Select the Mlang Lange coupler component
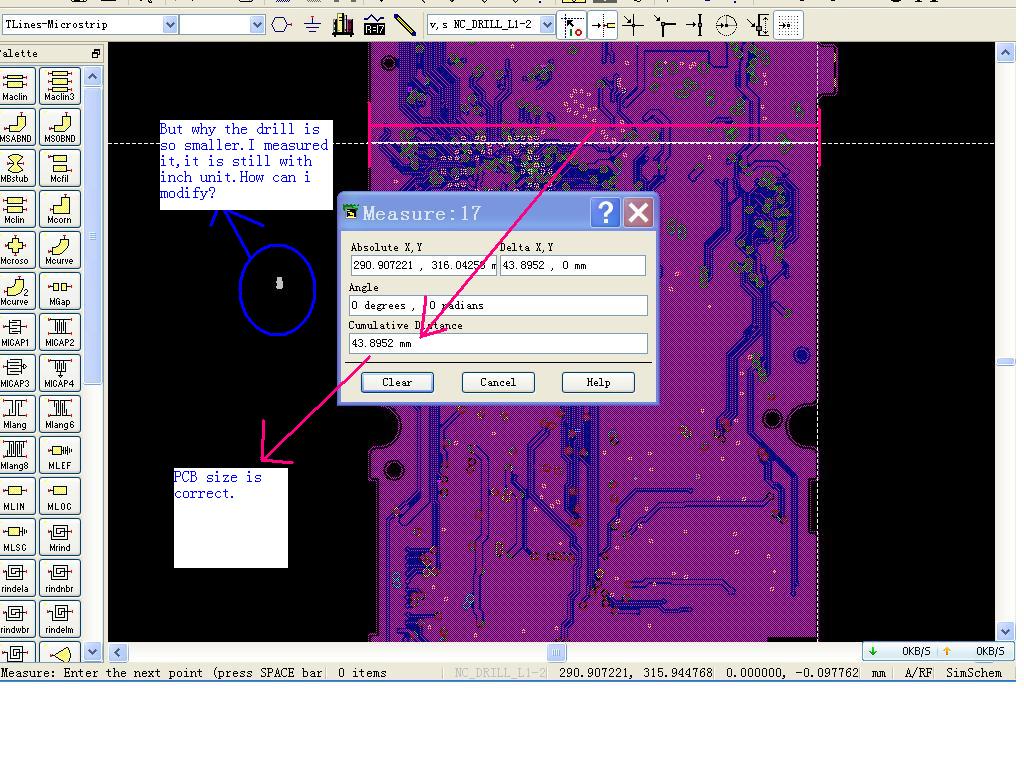Viewport: 1024px width, 768px height. point(16,415)
